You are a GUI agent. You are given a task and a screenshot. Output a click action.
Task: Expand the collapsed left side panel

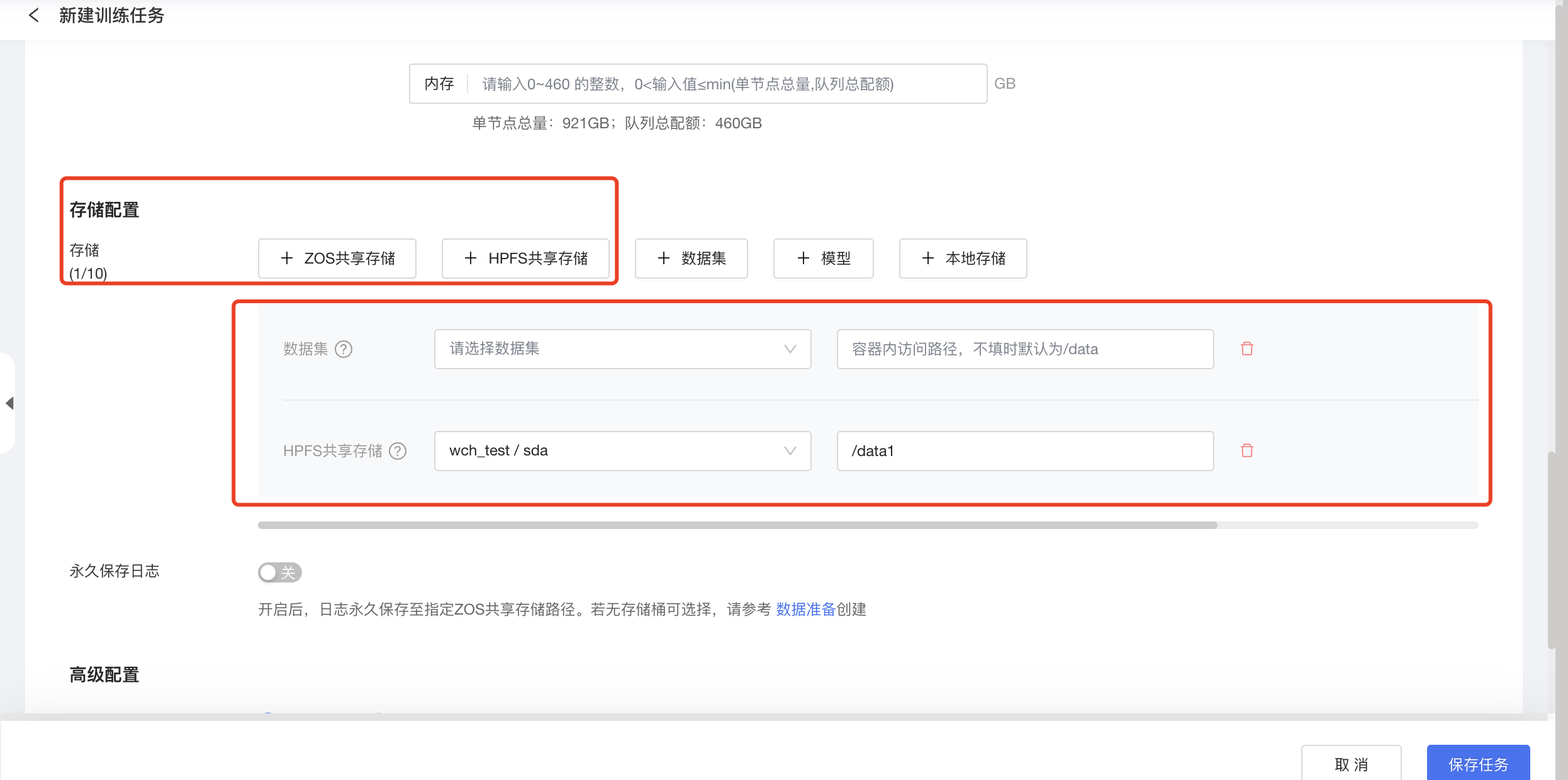9,403
